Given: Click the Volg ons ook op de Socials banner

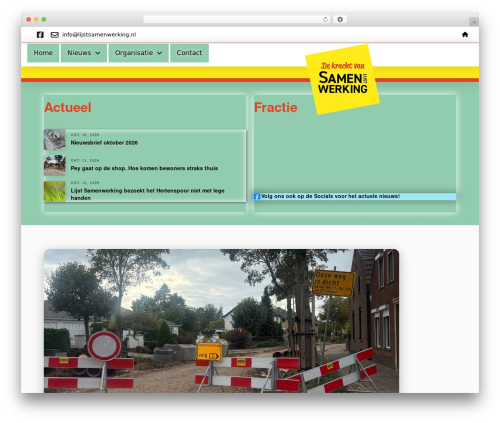Looking at the screenshot, I should tap(355, 197).
